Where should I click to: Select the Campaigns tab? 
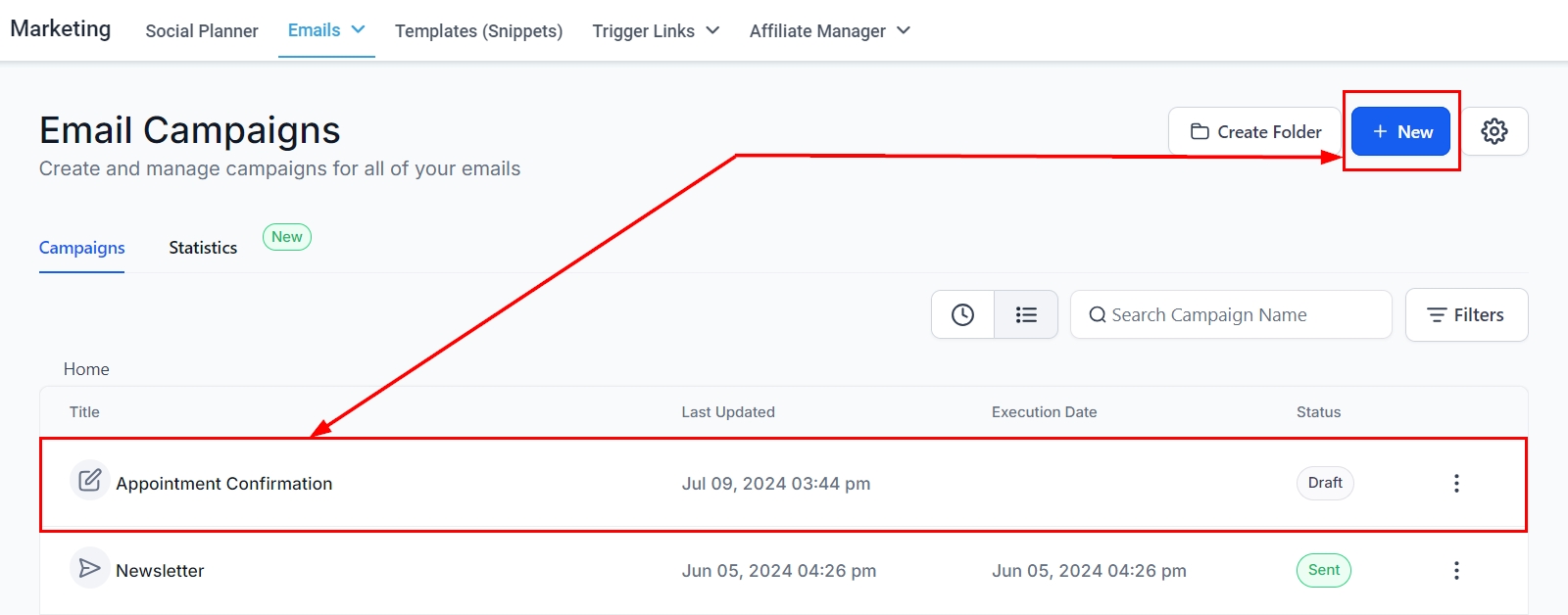(x=82, y=248)
